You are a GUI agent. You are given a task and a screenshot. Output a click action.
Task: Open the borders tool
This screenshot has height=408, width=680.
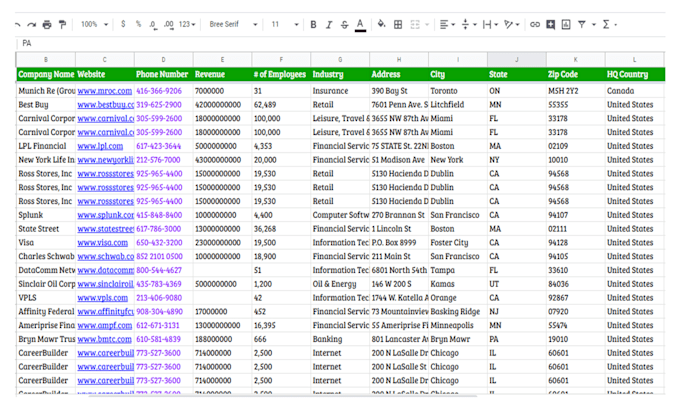coord(398,25)
